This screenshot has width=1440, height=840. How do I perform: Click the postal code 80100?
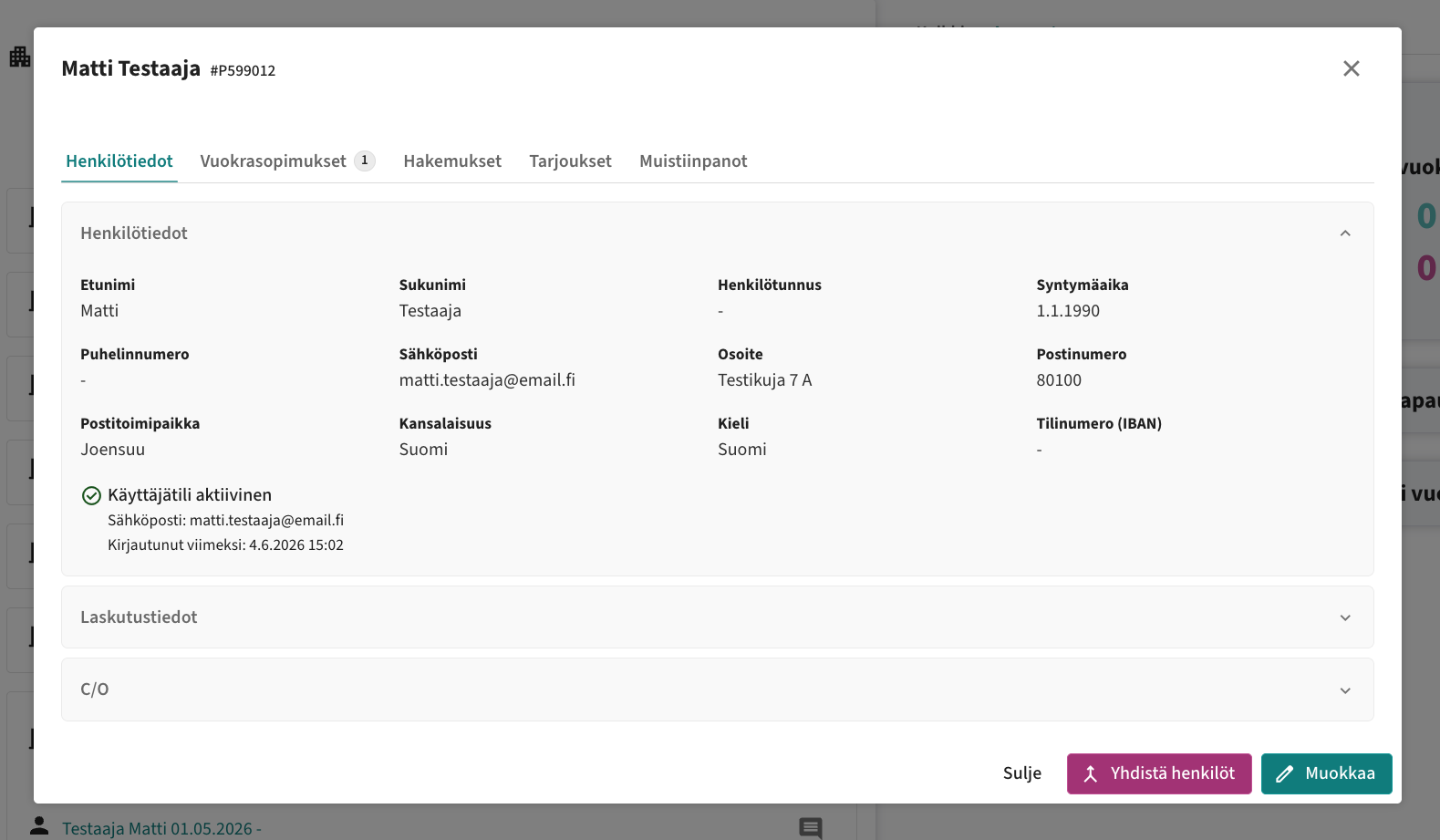point(1059,380)
